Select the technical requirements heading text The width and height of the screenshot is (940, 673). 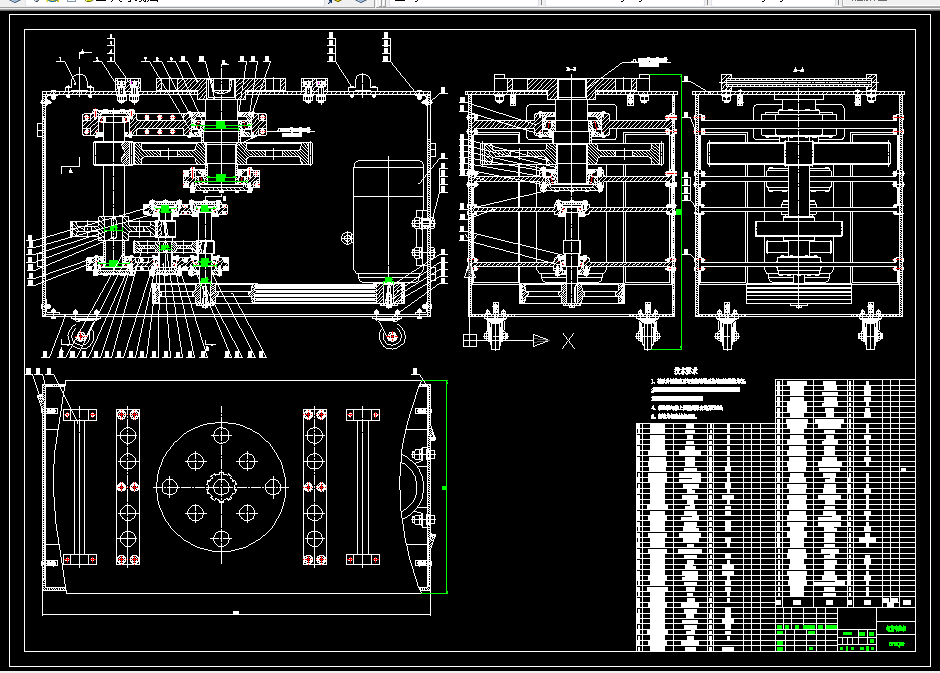[686, 371]
